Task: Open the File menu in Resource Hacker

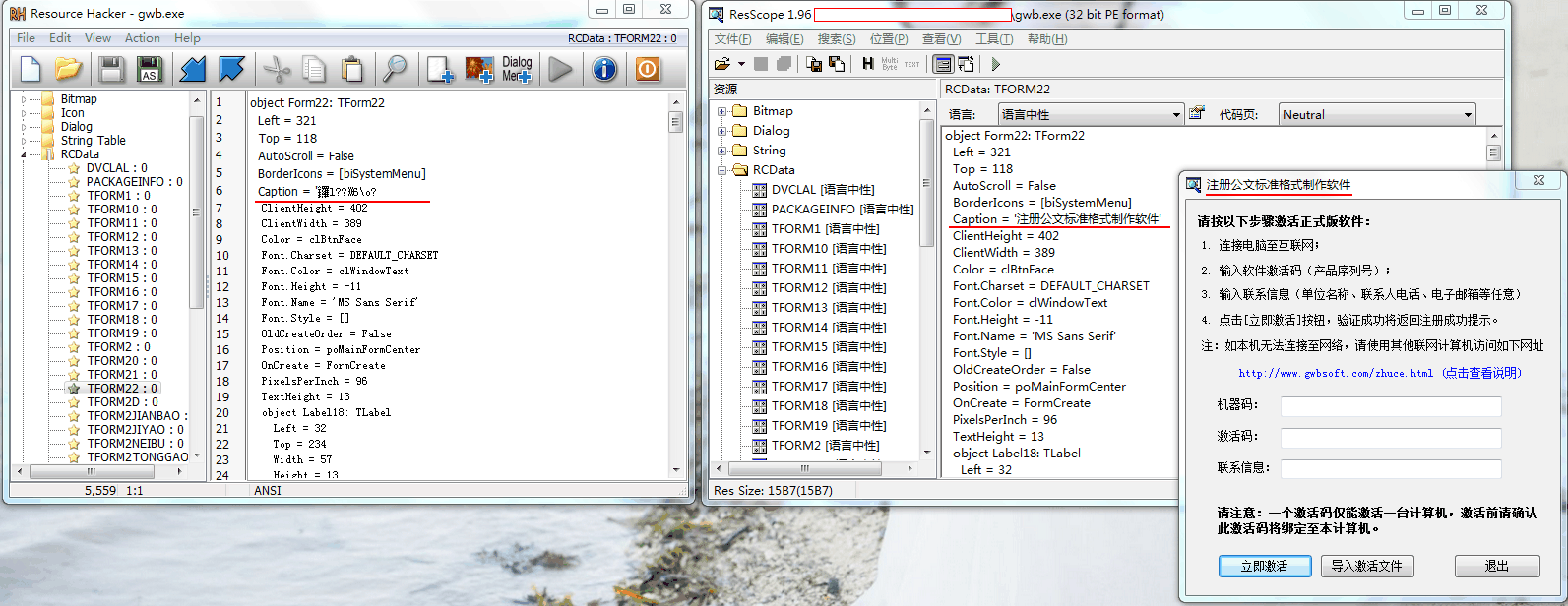Action: (x=27, y=38)
